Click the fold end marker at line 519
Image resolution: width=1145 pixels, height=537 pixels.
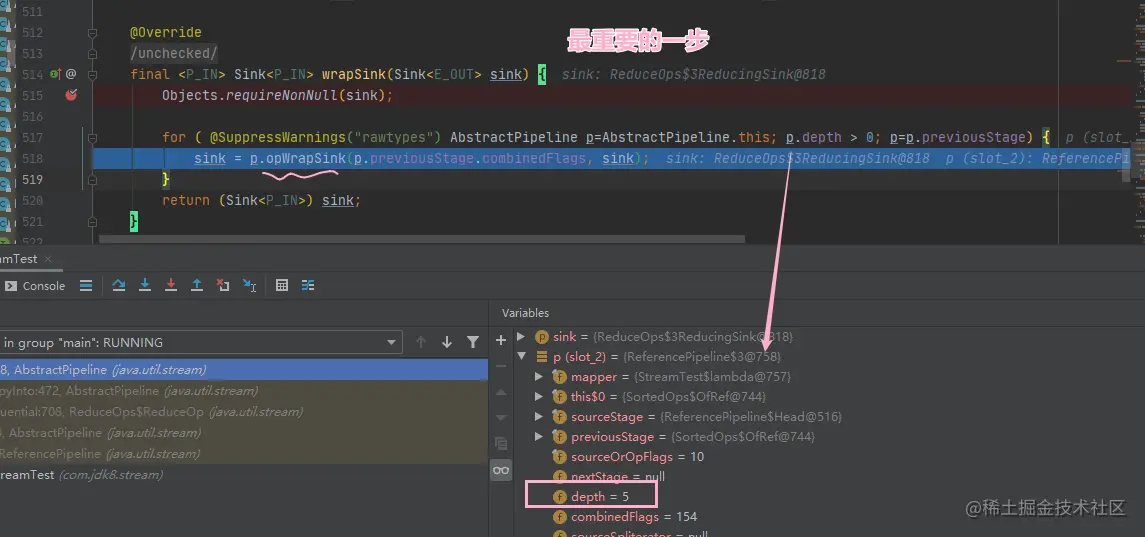tap(92, 179)
